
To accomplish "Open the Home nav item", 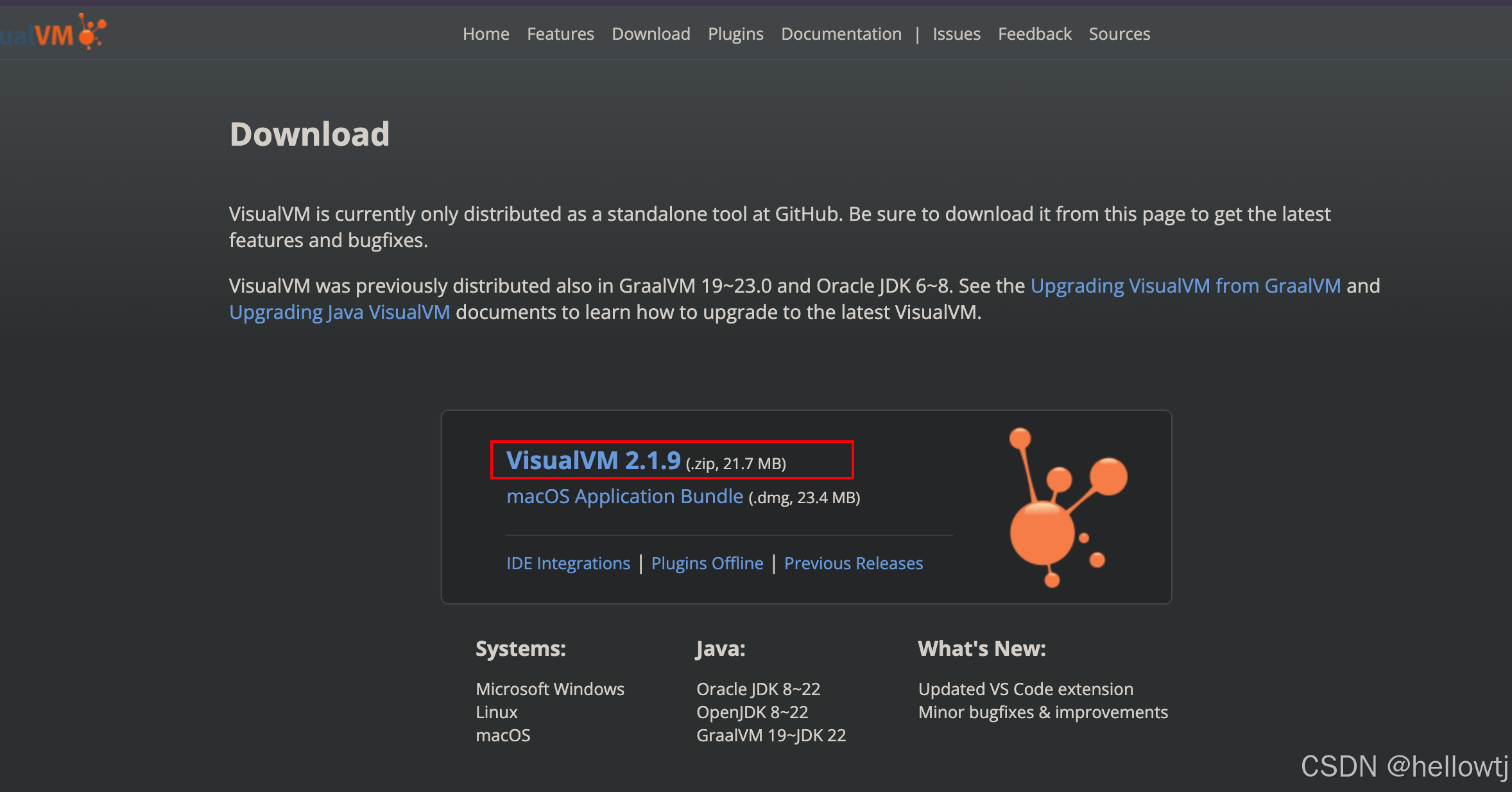I will pyautogui.click(x=486, y=34).
